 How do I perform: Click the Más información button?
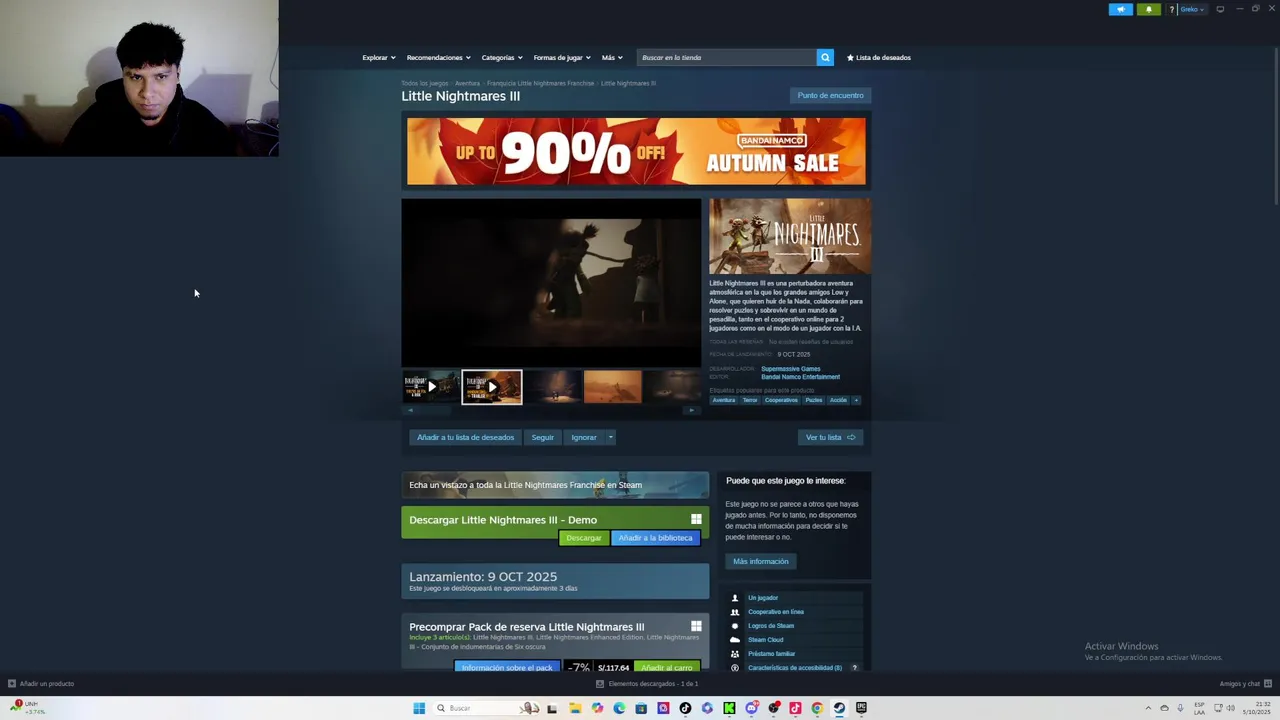[x=760, y=561]
